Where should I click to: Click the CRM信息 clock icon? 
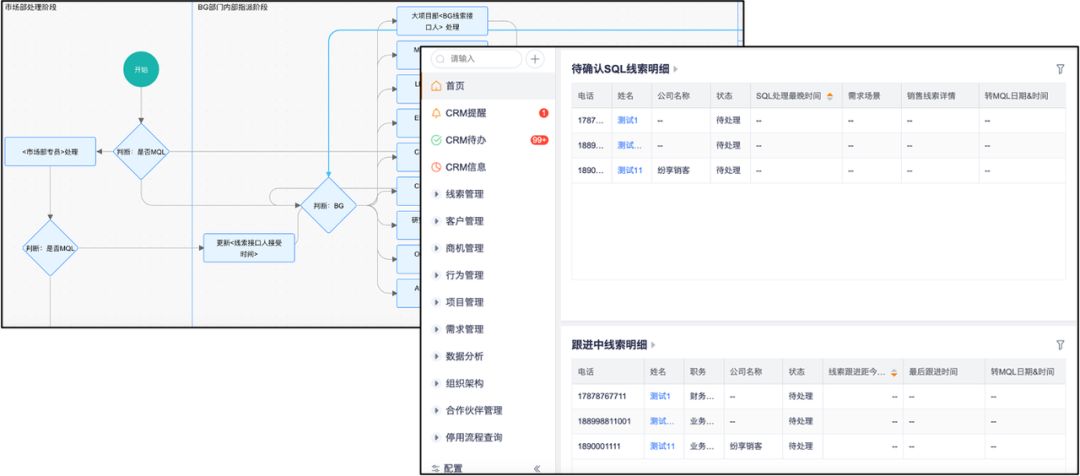coord(435,167)
